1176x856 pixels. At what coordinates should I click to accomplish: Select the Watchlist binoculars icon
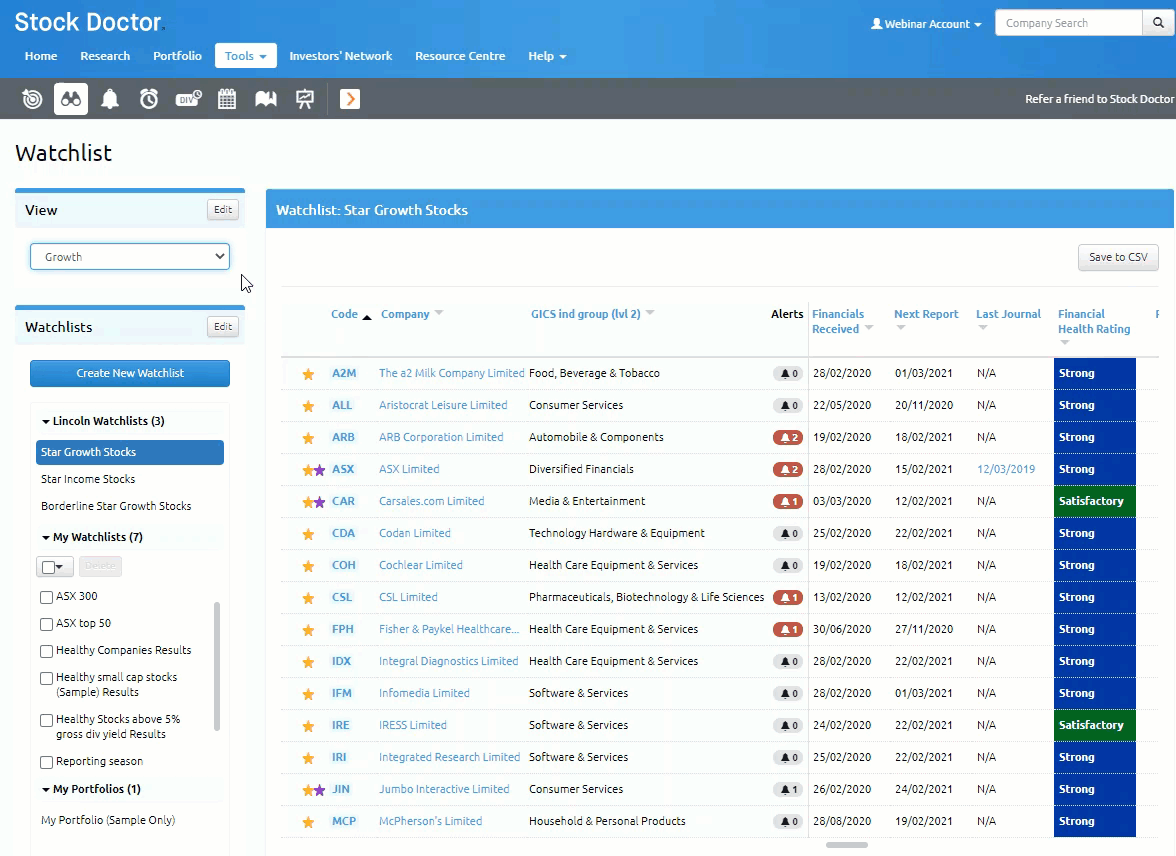(70, 99)
